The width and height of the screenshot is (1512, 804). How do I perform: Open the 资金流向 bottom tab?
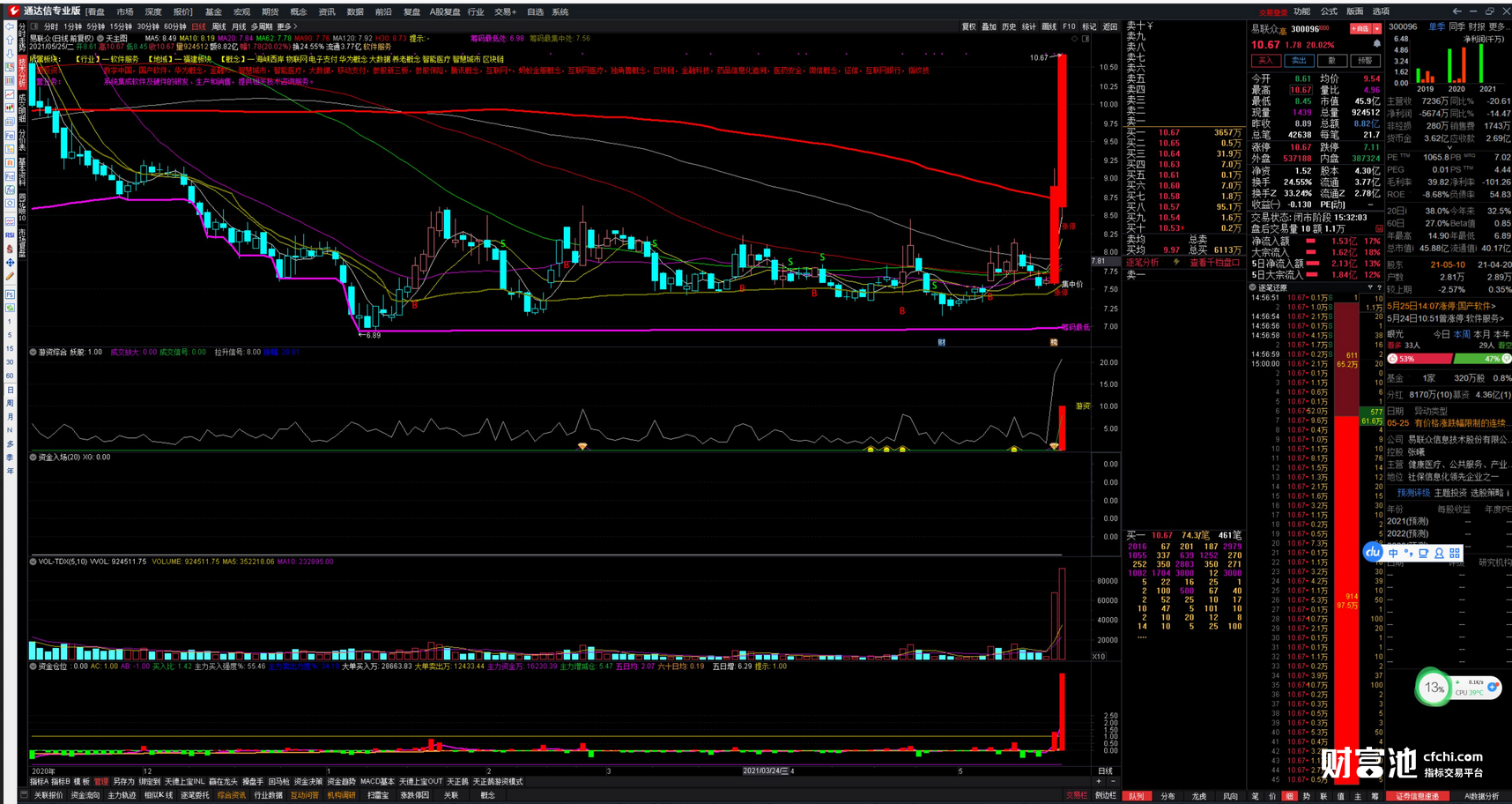pos(85,795)
